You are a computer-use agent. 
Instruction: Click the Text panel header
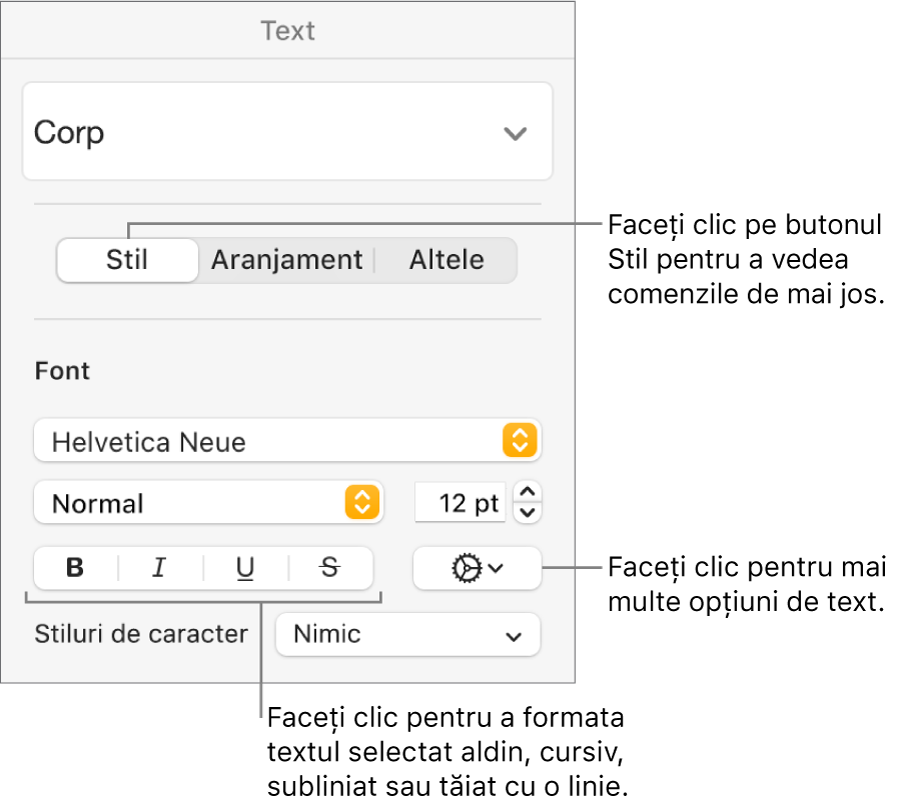pyautogui.click(x=288, y=30)
